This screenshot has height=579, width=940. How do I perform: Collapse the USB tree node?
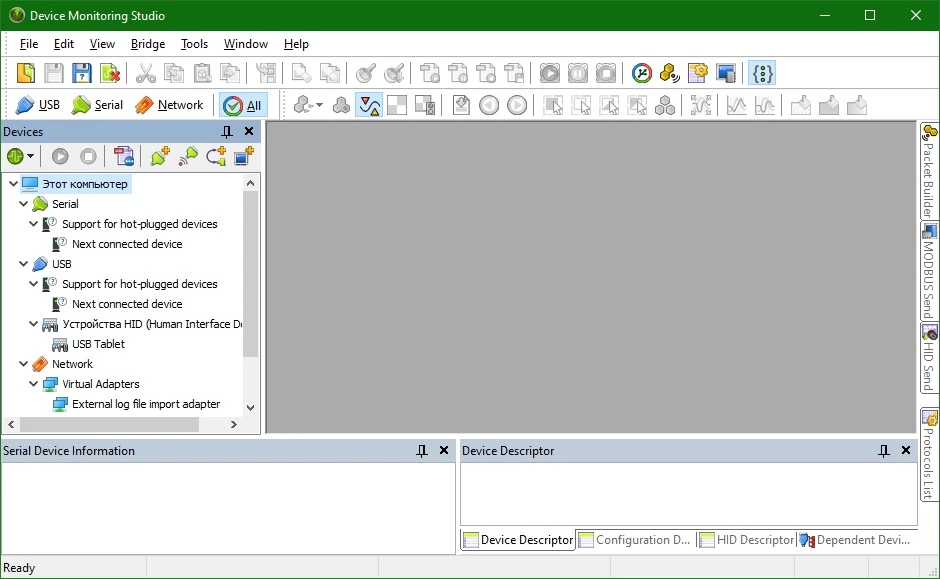(23, 264)
